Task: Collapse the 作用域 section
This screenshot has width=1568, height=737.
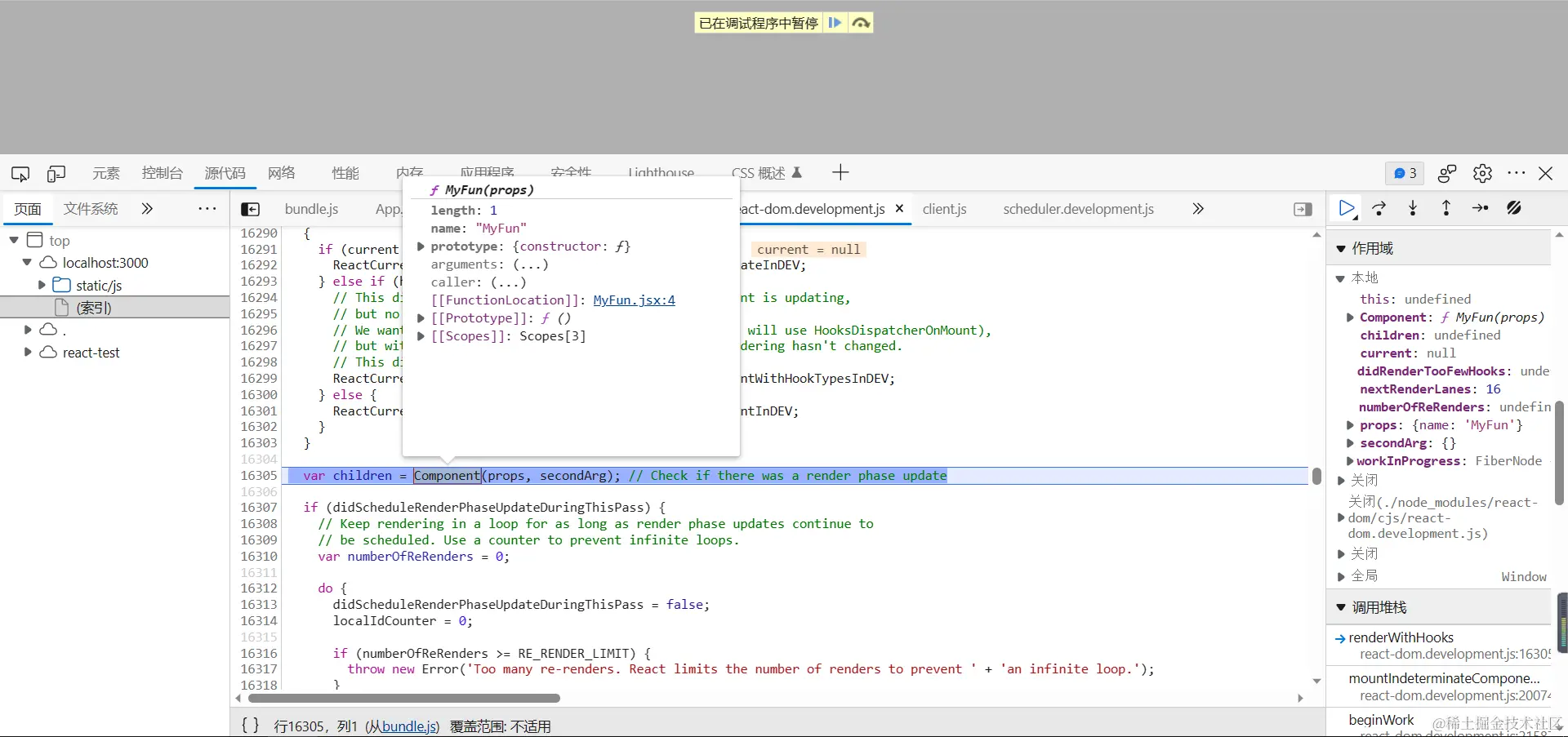Action: (x=1341, y=248)
